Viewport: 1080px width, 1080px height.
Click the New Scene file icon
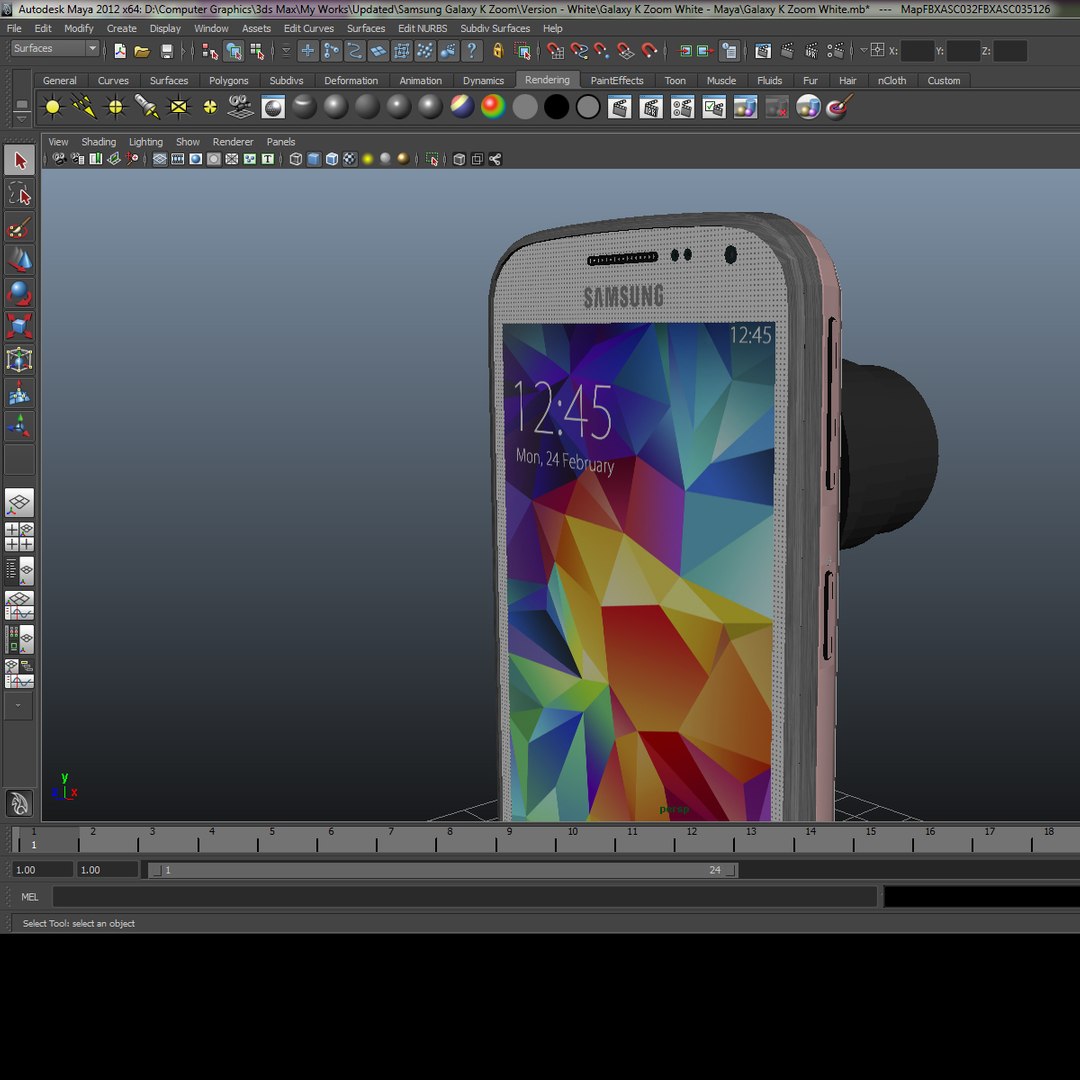121,51
